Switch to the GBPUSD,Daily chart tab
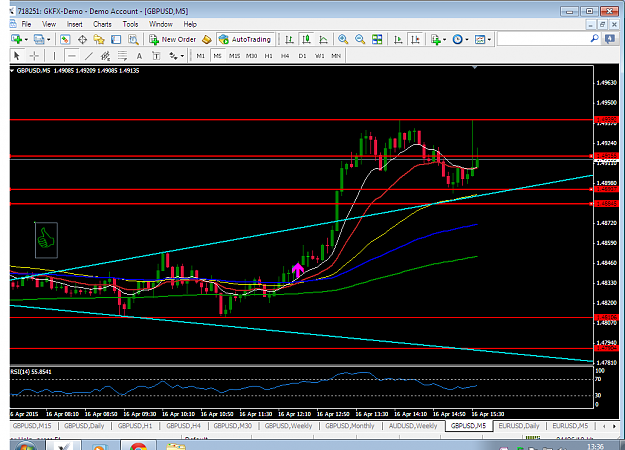 84,426
